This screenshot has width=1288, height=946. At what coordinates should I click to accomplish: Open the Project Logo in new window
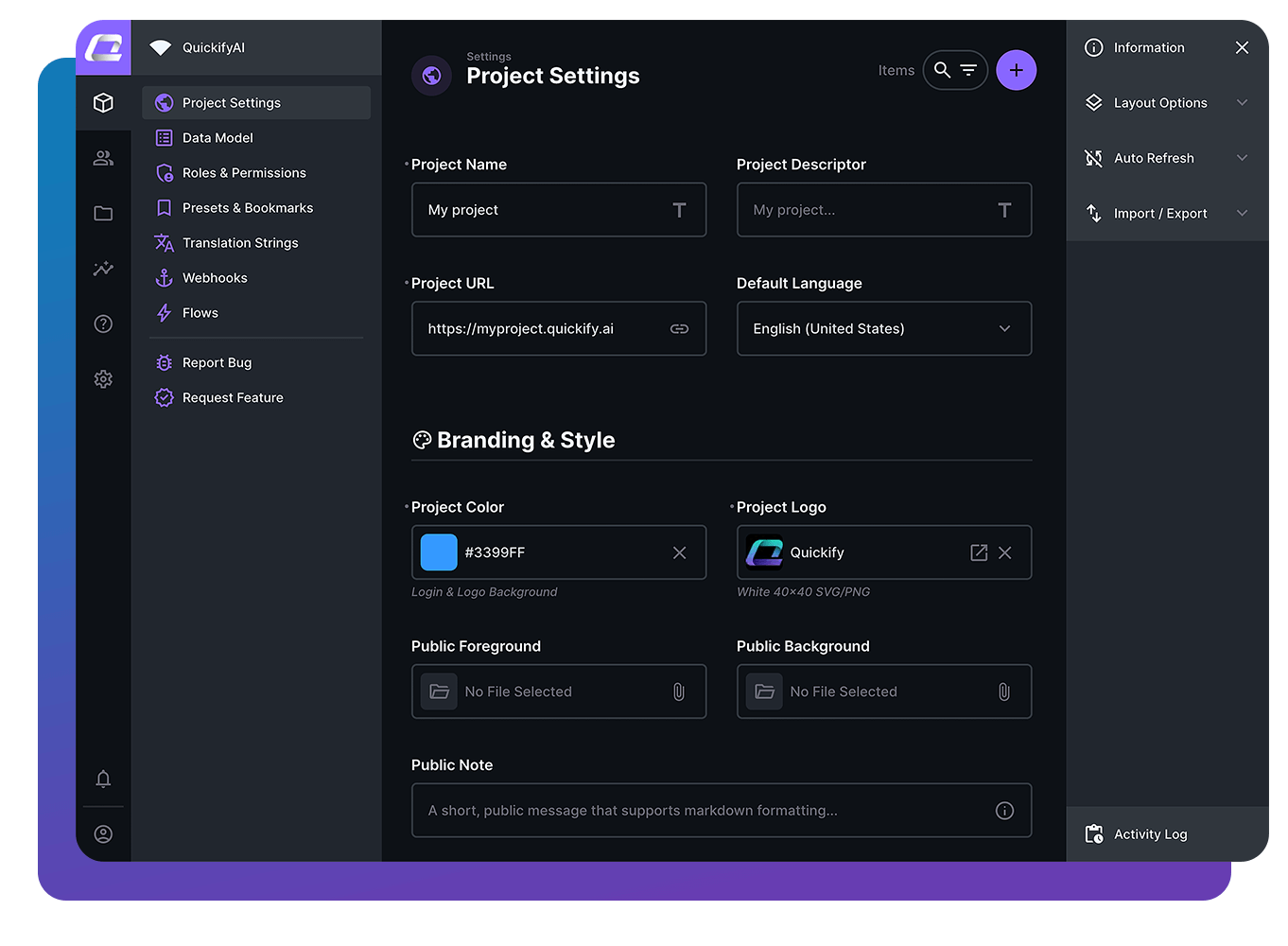979,552
